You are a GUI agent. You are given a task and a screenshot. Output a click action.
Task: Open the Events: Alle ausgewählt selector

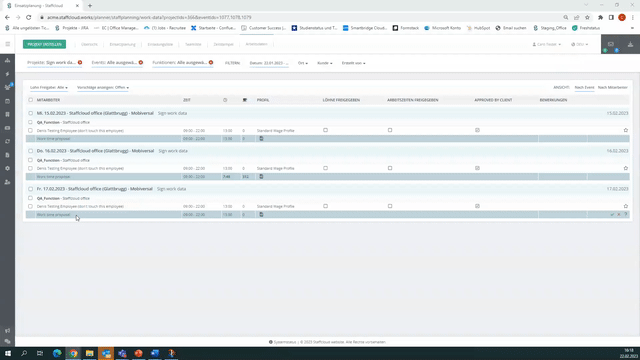tap(114, 62)
